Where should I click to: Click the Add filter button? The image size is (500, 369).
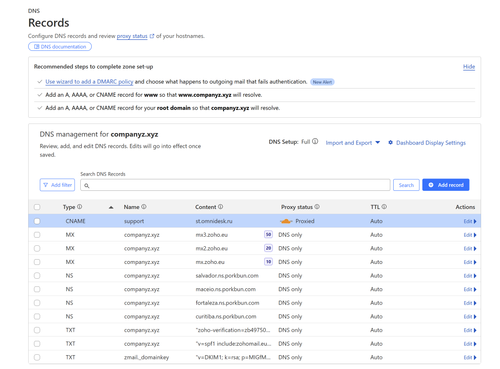click(57, 185)
